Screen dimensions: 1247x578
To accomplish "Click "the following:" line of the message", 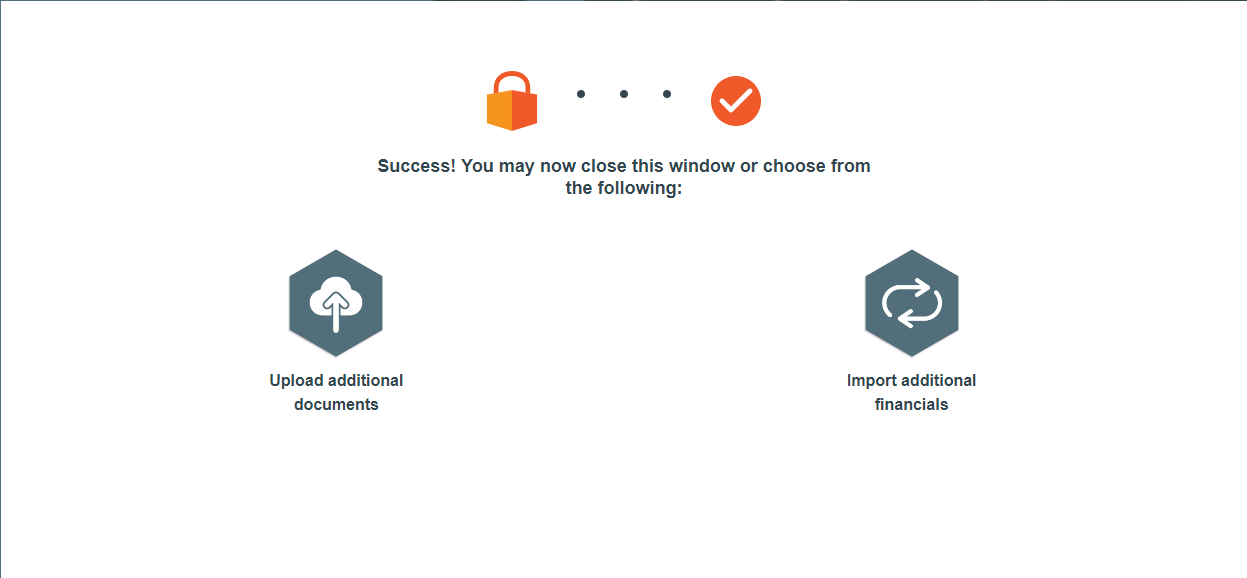I will tap(624, 188).
